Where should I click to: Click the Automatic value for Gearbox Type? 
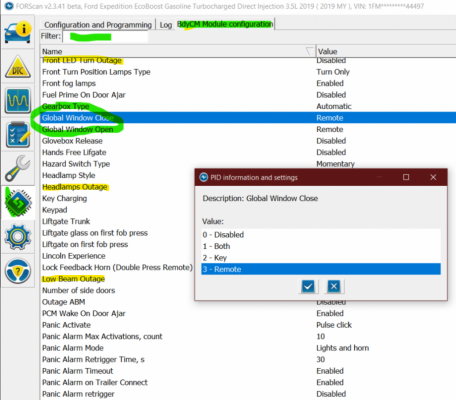click(334, 106)
